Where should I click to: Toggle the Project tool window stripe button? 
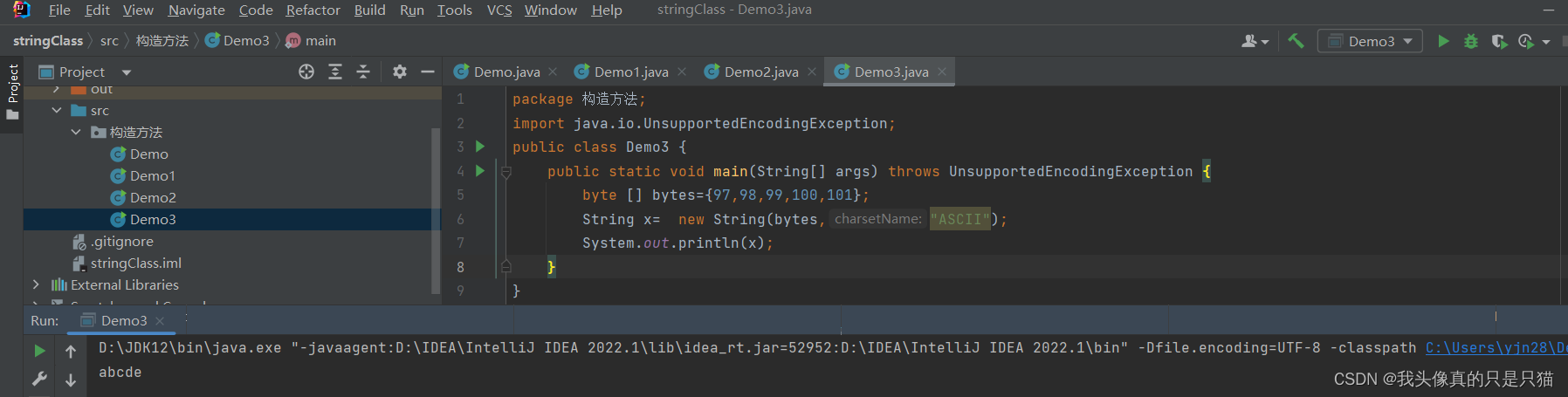[x=12, y=92]
